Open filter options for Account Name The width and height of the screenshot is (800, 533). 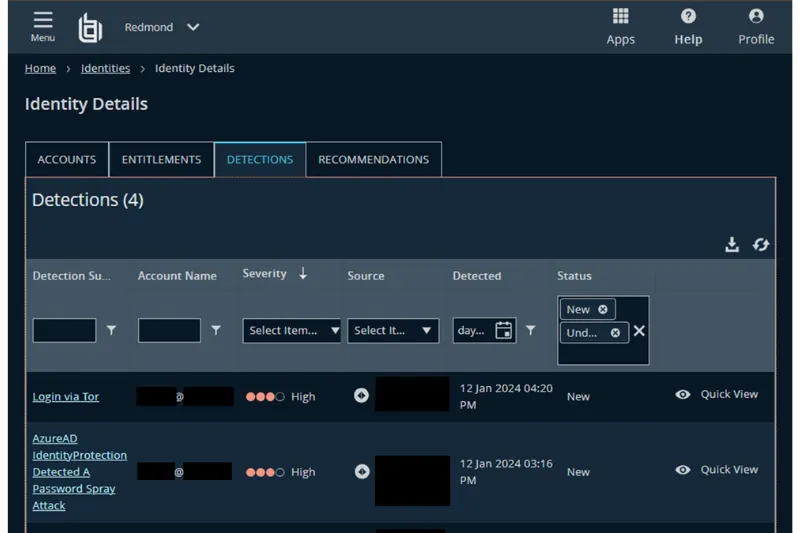tap(216, 331)
